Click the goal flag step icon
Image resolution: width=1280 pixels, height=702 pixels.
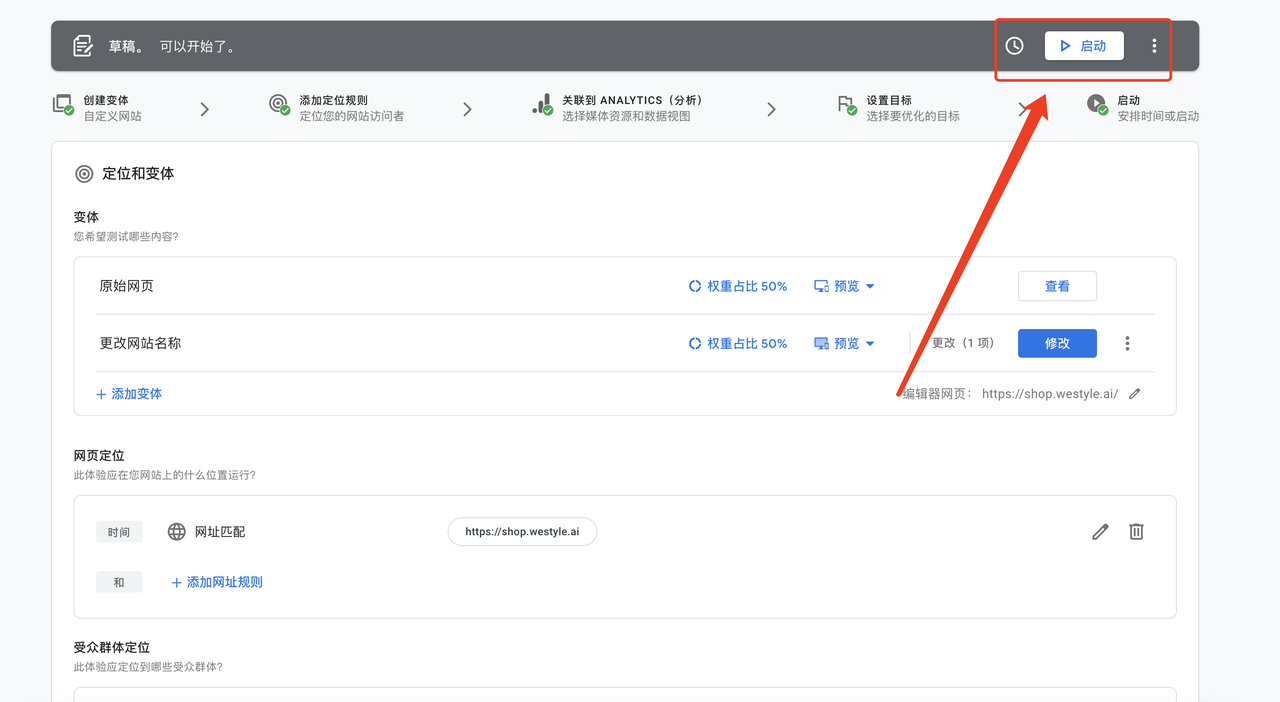847,105
